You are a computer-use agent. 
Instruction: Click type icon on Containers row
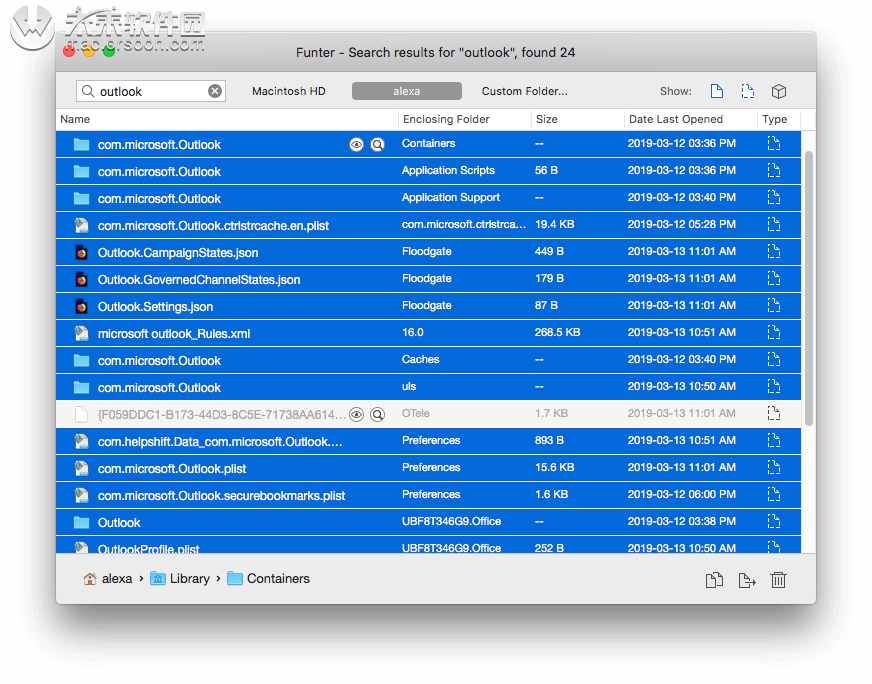point(774,143)
